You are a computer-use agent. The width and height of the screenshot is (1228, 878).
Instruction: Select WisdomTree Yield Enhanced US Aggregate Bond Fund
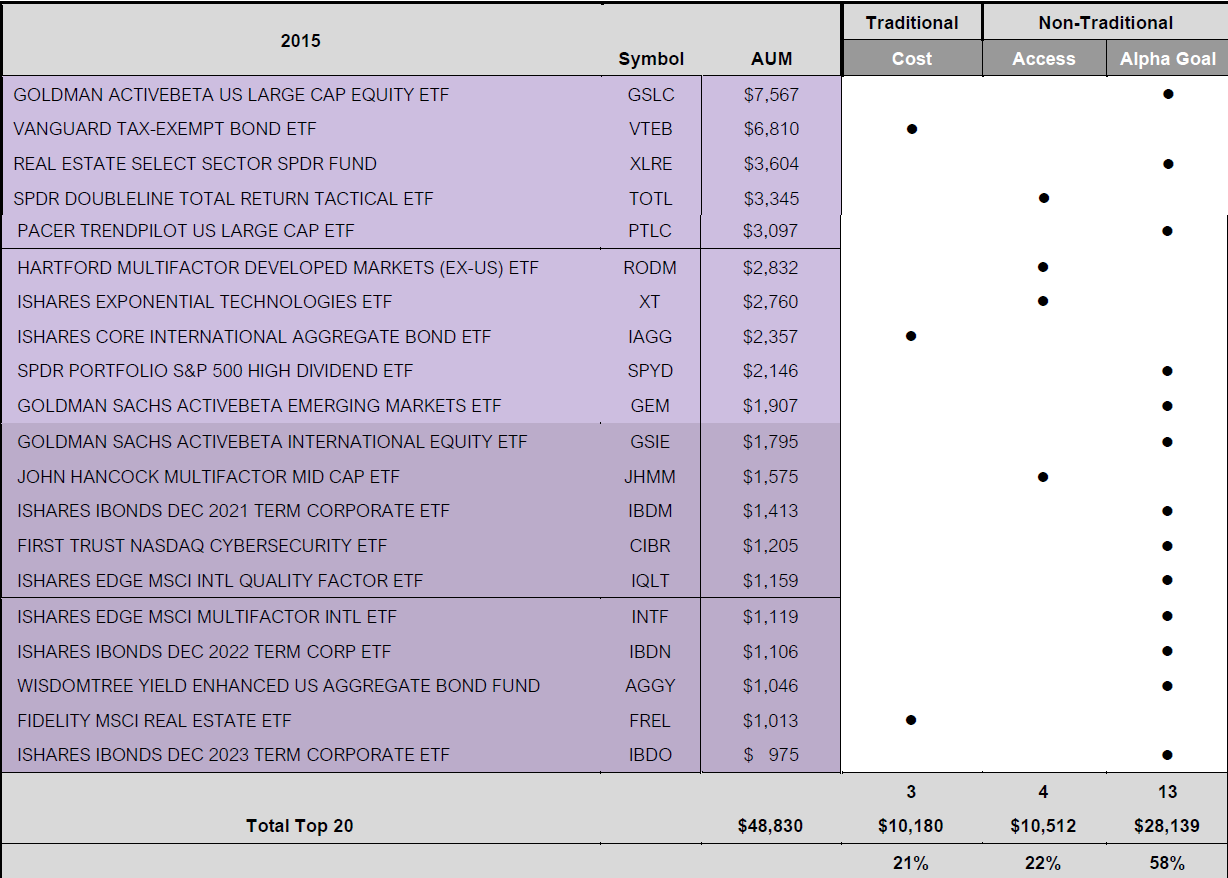[278, 686]
